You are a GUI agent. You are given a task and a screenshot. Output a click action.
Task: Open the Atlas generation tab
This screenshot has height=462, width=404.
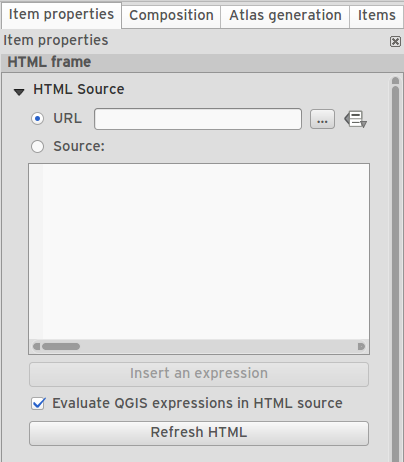285,15
